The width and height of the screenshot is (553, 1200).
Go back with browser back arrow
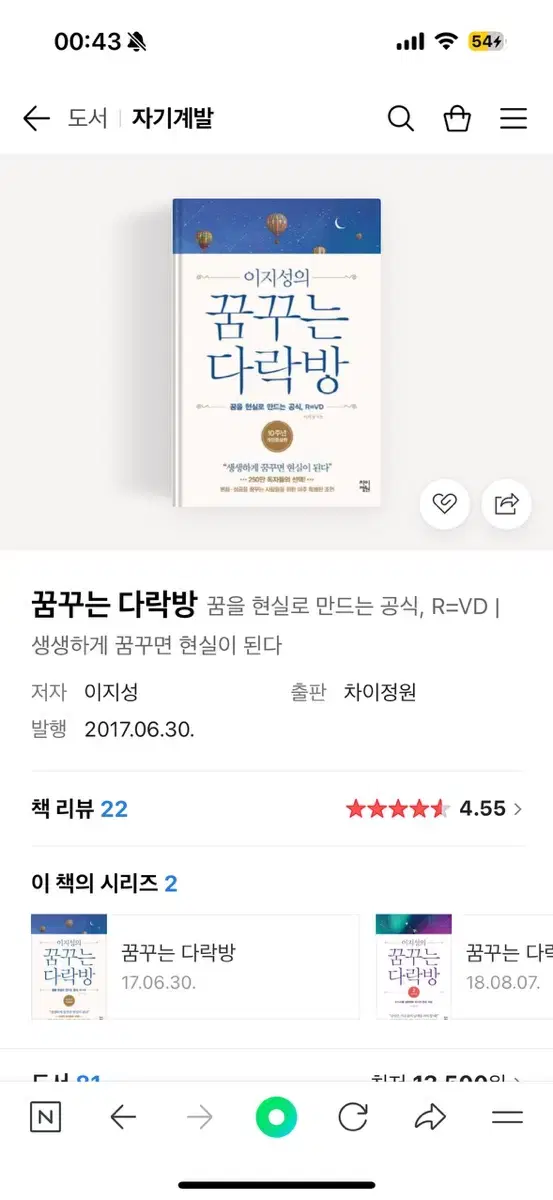coord(123,1117)
